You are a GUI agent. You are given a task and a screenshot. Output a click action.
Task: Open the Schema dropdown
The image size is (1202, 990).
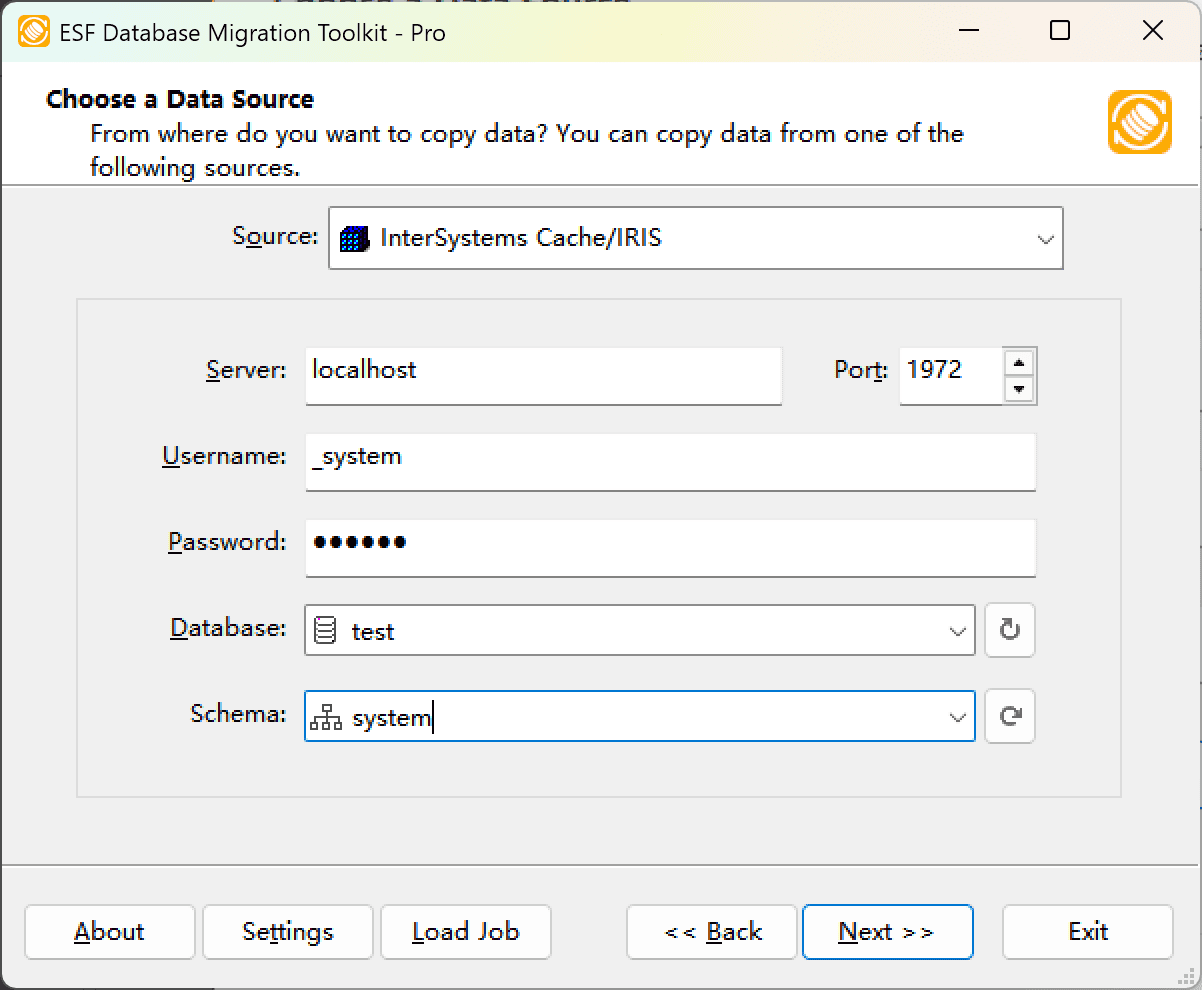pos(956,716)
